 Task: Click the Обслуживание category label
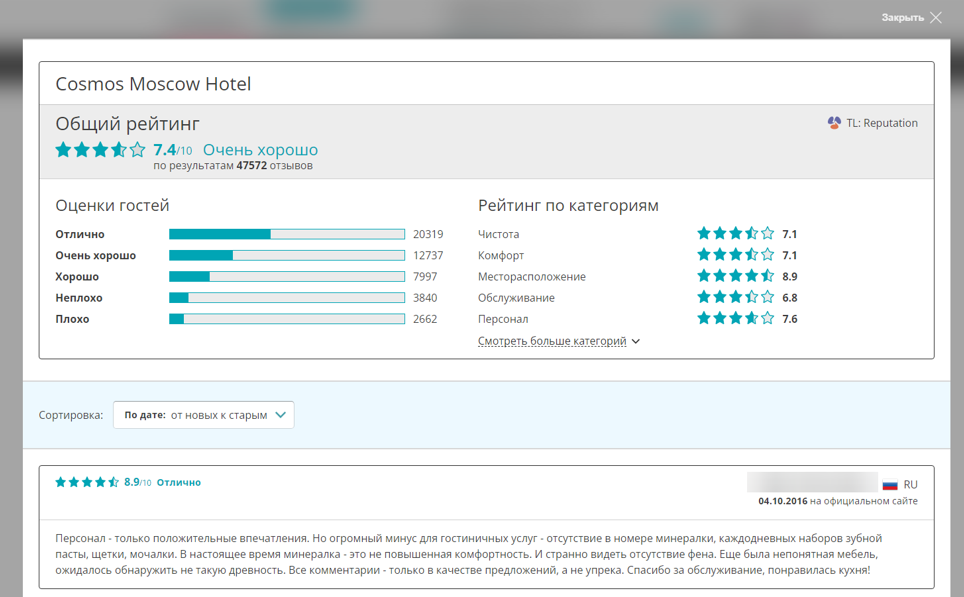point(516,298)
